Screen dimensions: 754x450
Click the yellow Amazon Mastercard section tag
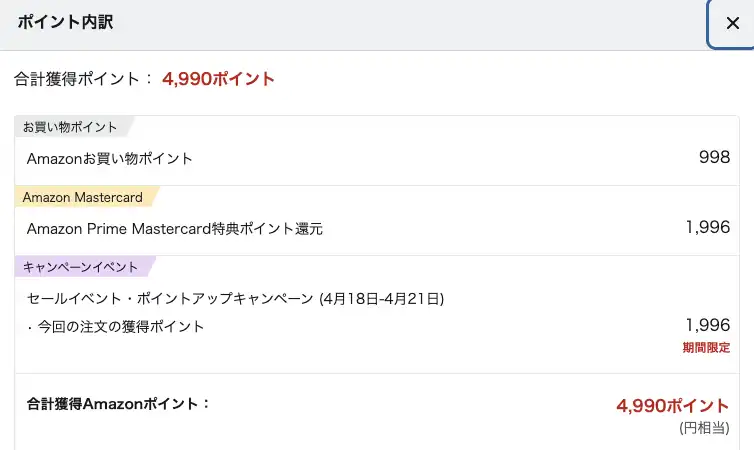coord(82,197)
